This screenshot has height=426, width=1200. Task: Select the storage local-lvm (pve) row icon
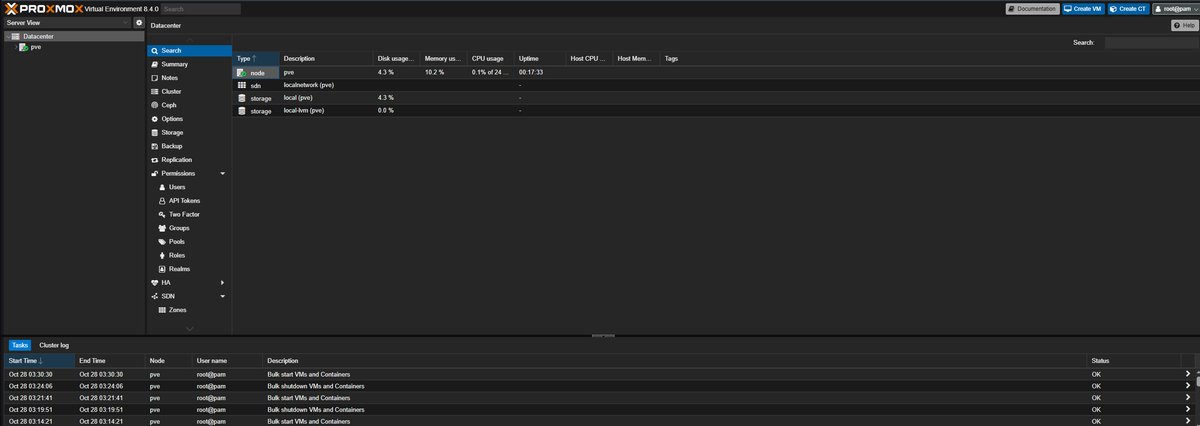pyautogui.click(x=241, y=111)
